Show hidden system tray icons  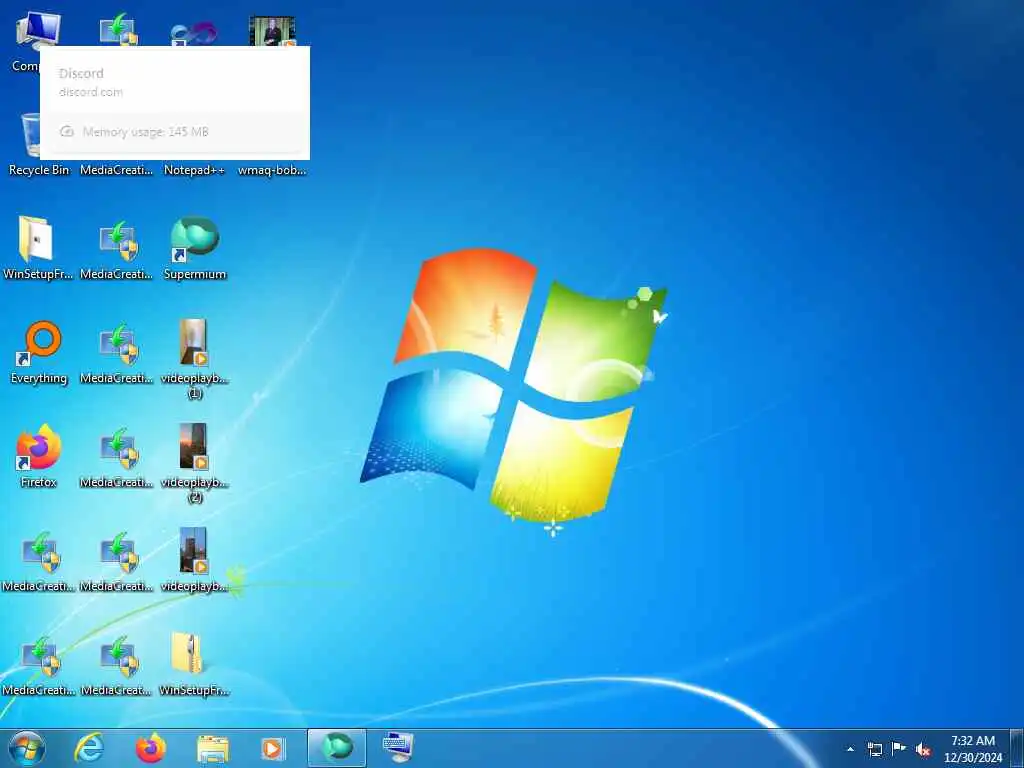pyautogui.click(x=850, y=749)
